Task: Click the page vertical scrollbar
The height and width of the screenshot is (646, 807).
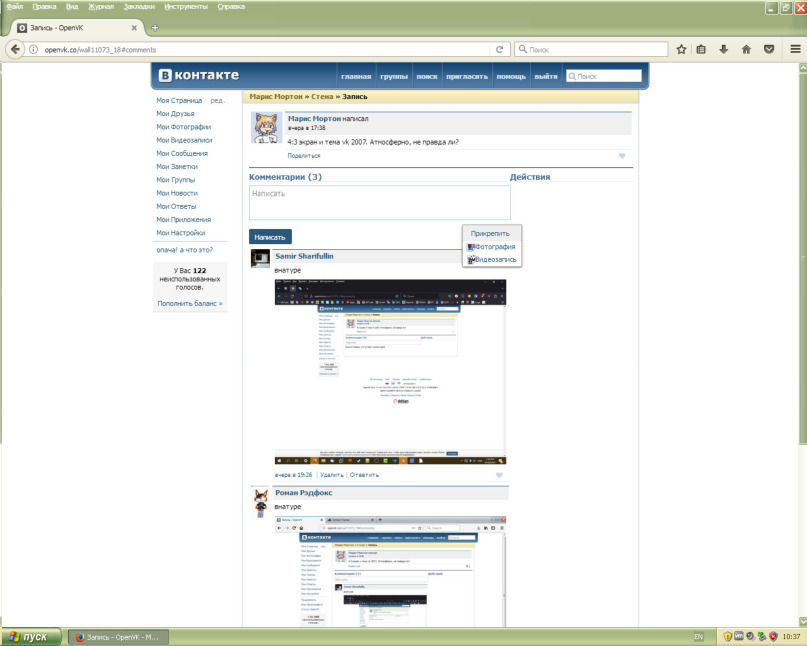Action: (x=802, y=257)
